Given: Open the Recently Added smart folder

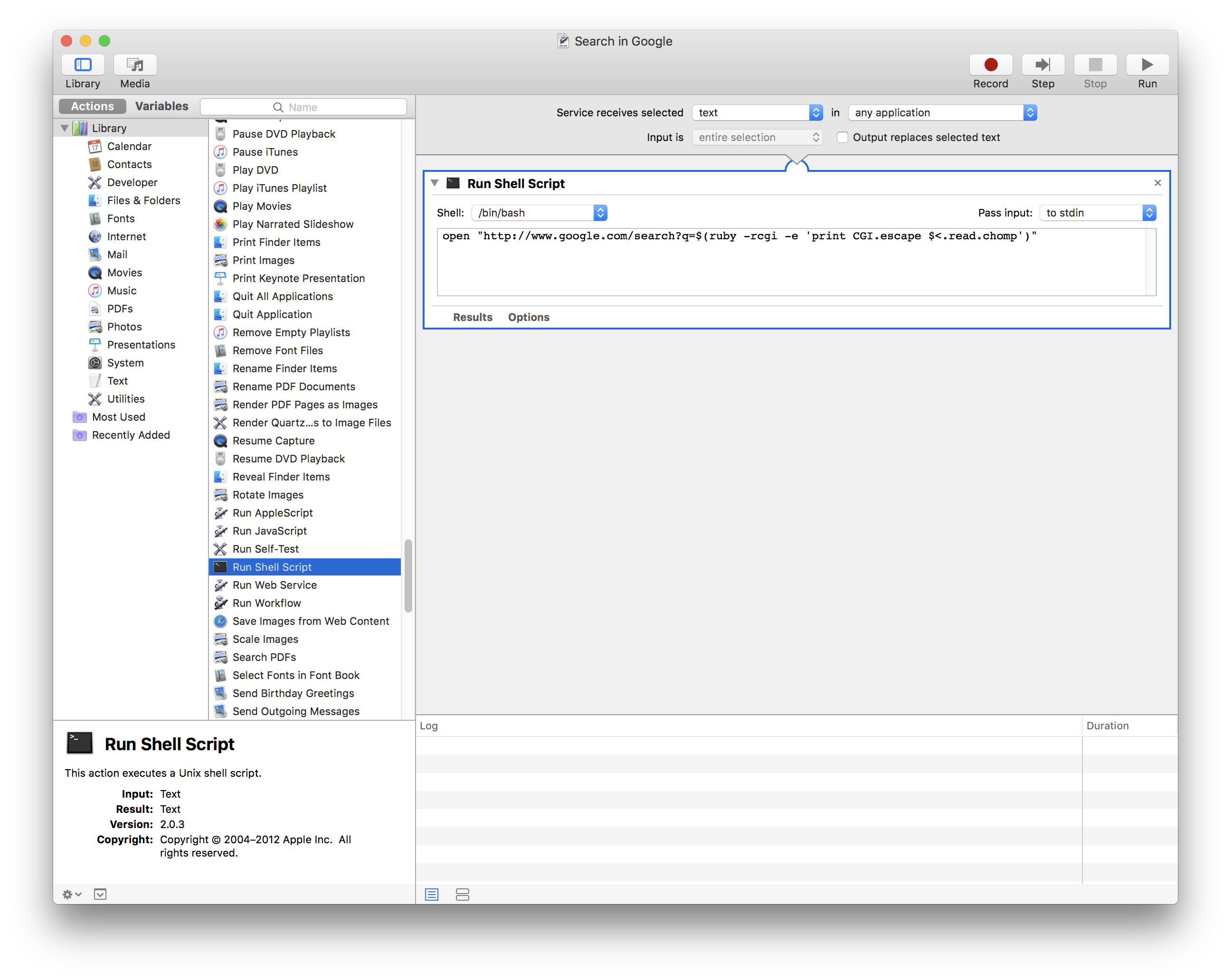Looking at the screenshot, I should pyautogui.click(x=131, y=435).
